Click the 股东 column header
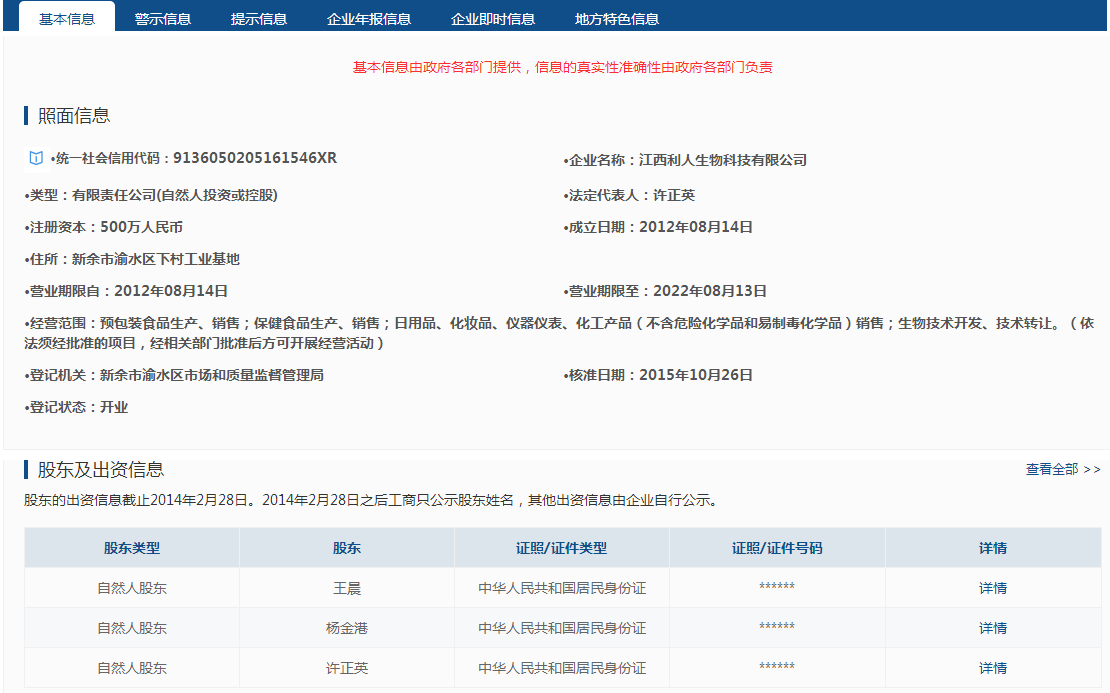 (347, 548)
